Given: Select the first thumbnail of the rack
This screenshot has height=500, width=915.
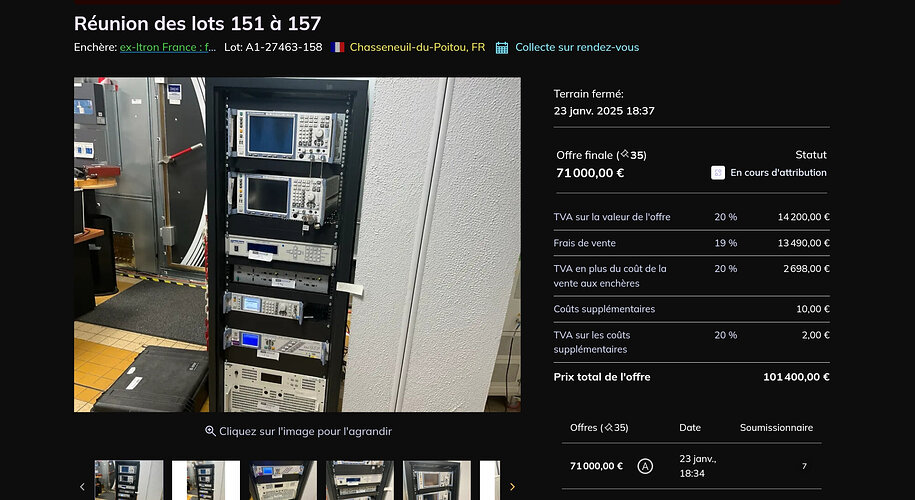Looking at the screenshot, I should click(129, 480).
